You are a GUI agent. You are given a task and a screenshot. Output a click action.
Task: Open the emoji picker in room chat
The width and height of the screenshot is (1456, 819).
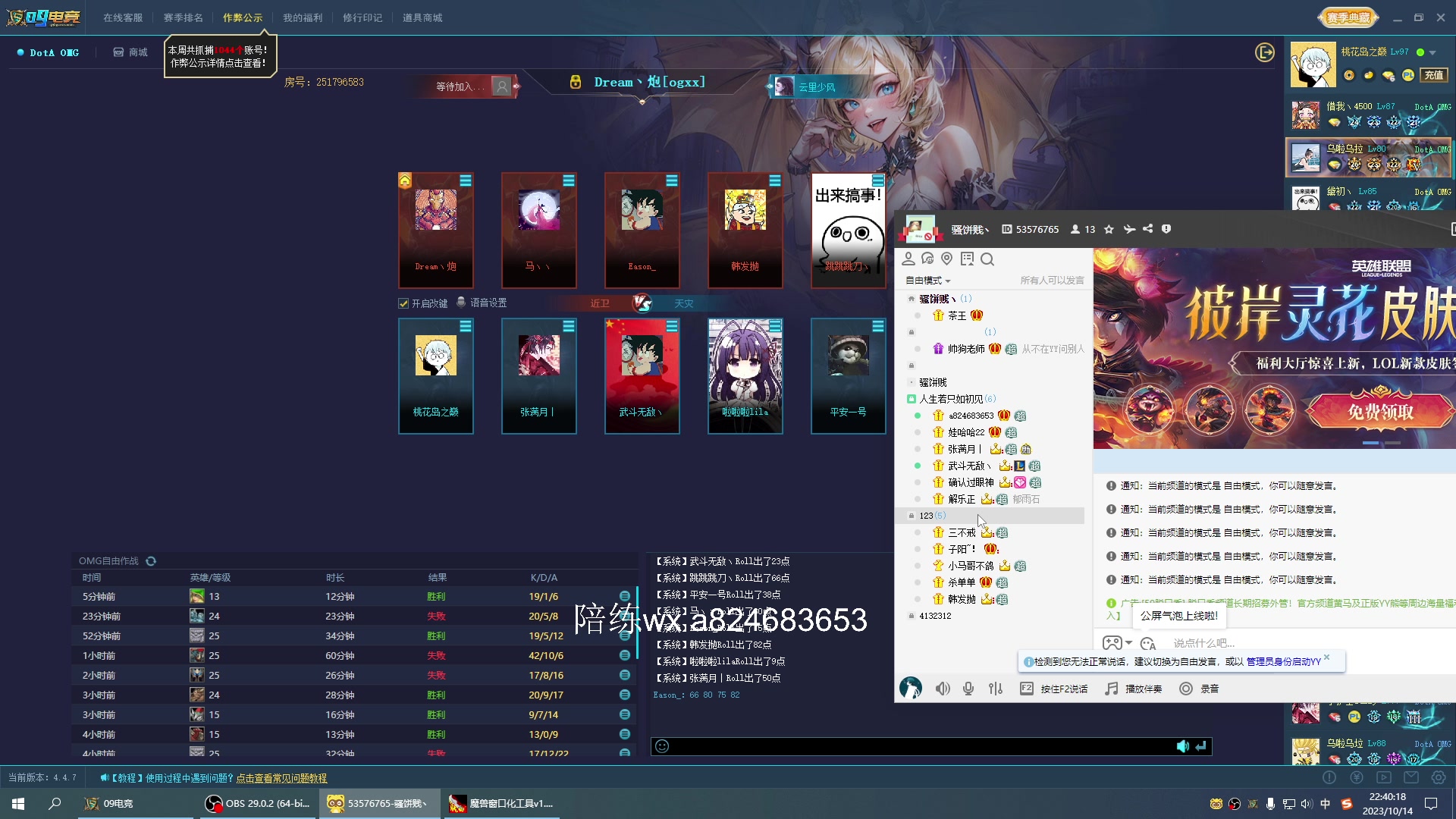pyautogui.click(x=662, y=746)
